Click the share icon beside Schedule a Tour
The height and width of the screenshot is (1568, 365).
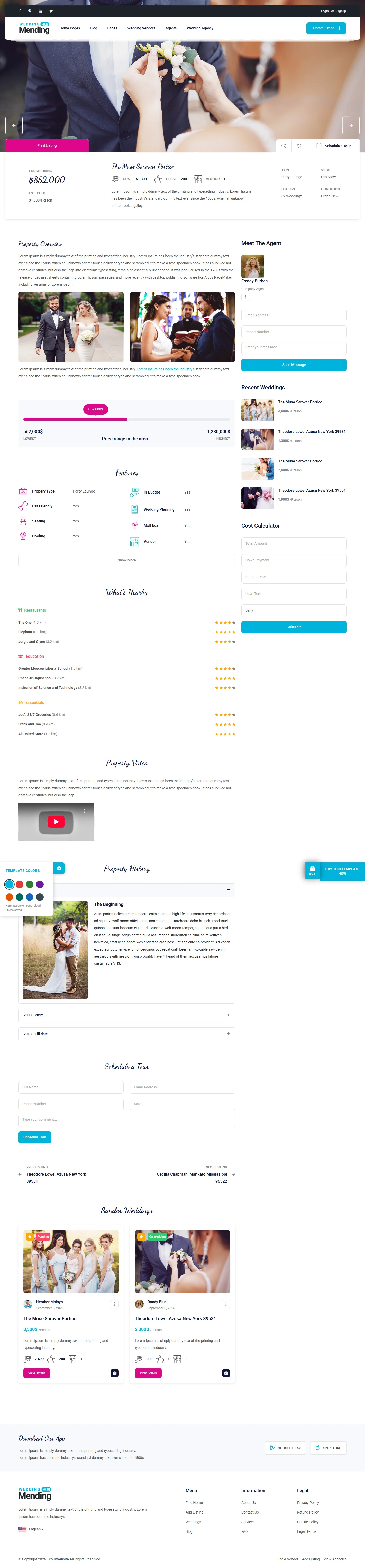click(284, 145)
